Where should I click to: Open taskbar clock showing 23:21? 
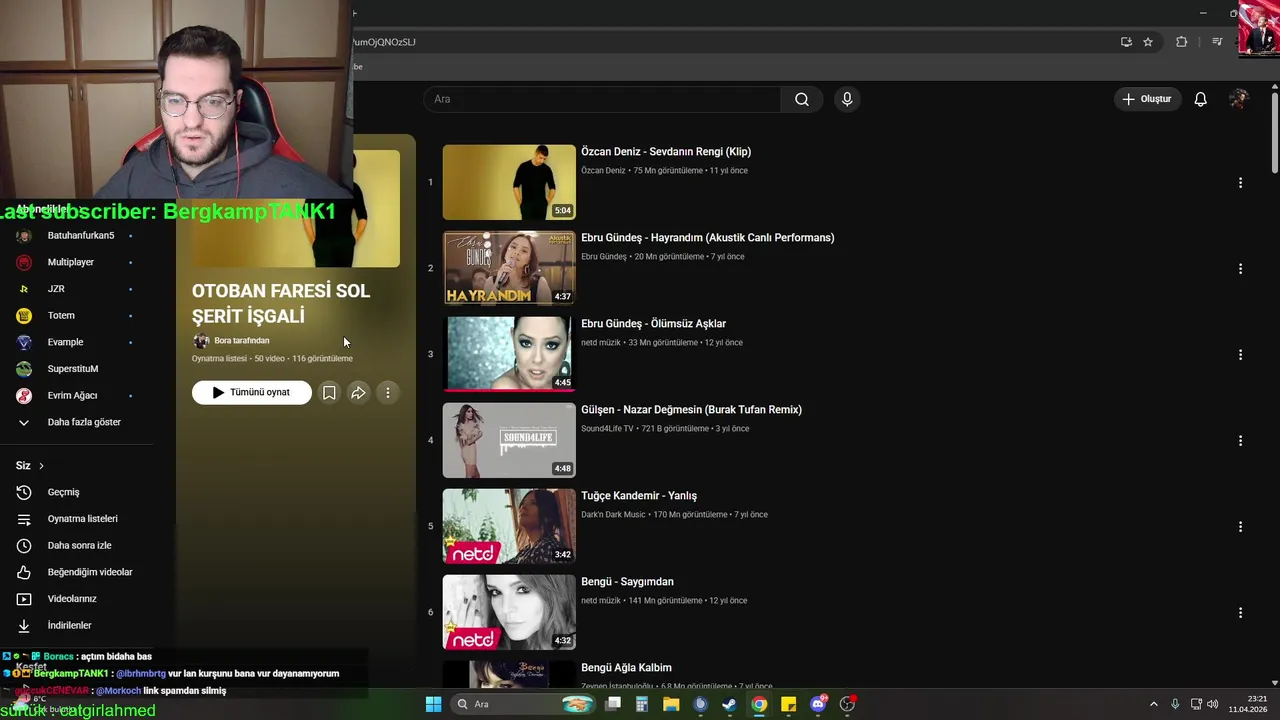pyautogui.click(x=1249, y=704)
